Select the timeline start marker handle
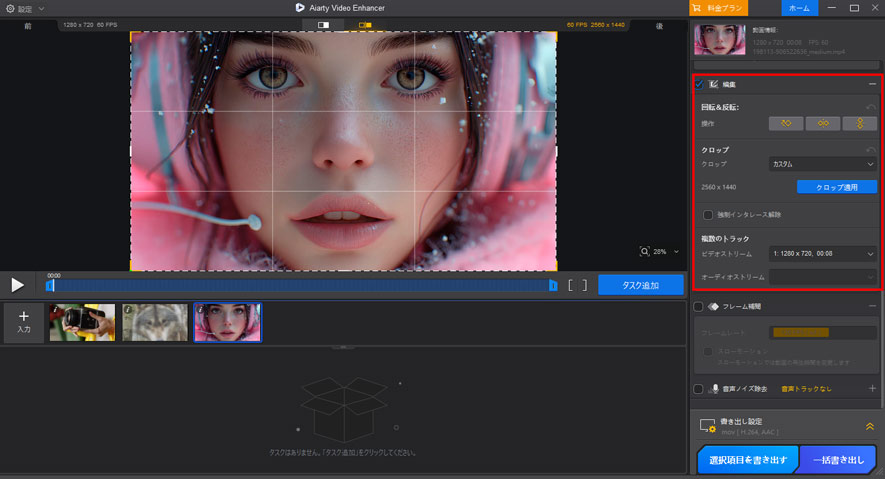 [50, 286]
